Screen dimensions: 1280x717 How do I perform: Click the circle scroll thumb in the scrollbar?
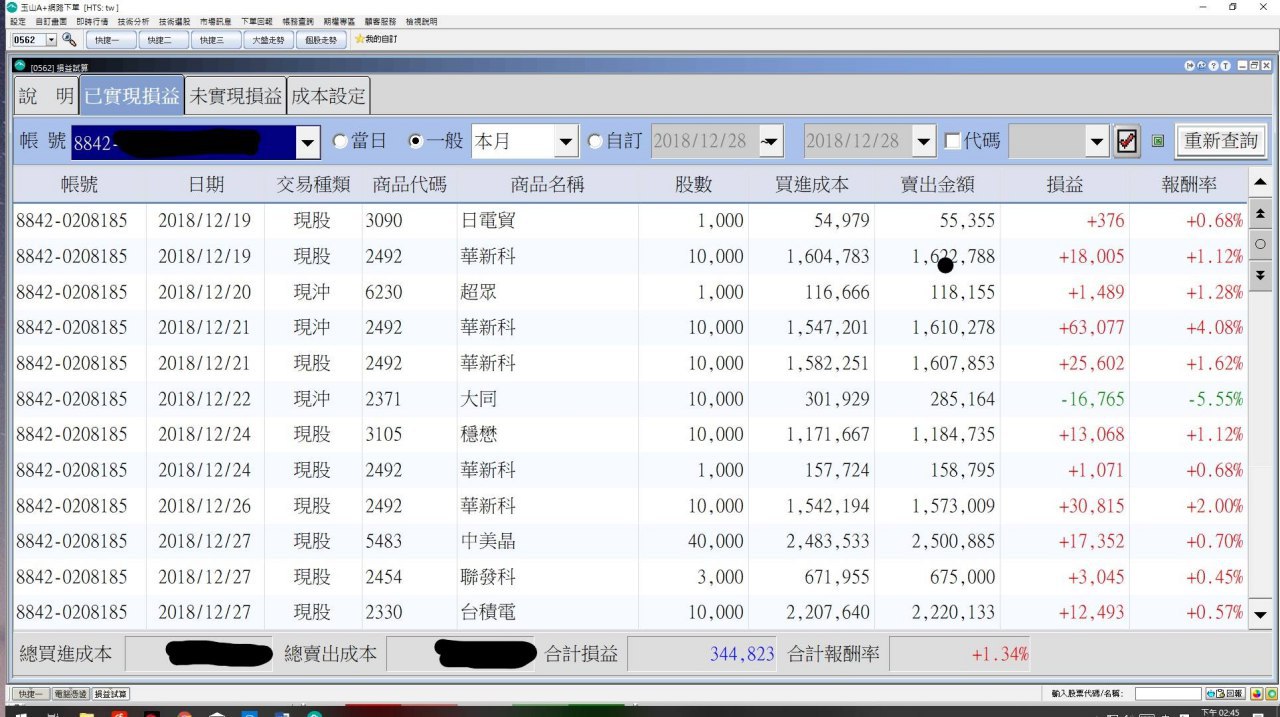(x=1259, y=244)
